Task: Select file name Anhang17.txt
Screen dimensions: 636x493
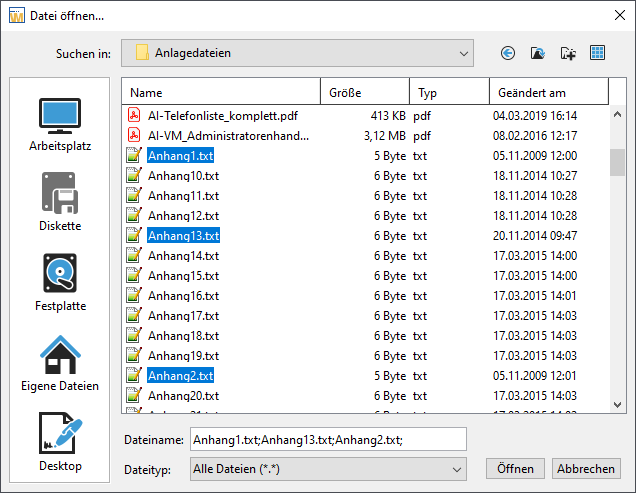Action: (183, 316)
